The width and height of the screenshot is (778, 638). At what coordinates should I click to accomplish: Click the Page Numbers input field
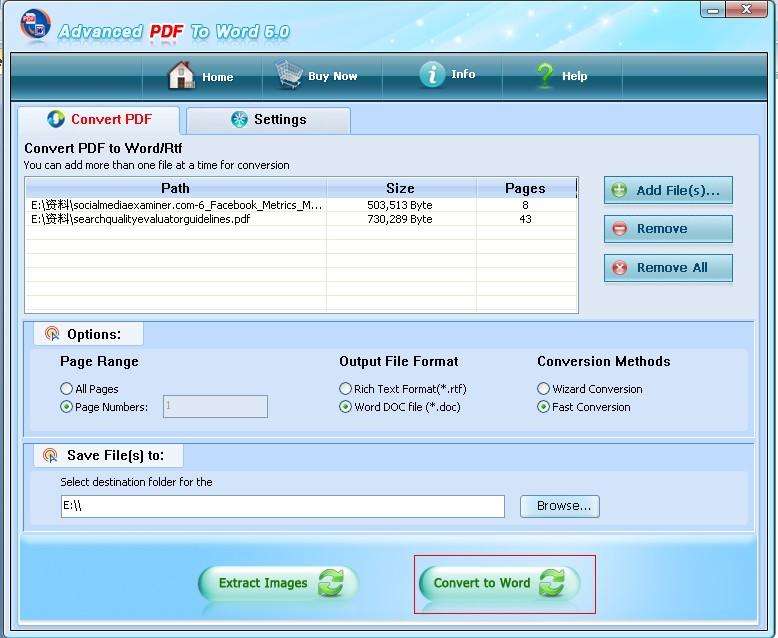pyautogui.click(x=215, y=406)
